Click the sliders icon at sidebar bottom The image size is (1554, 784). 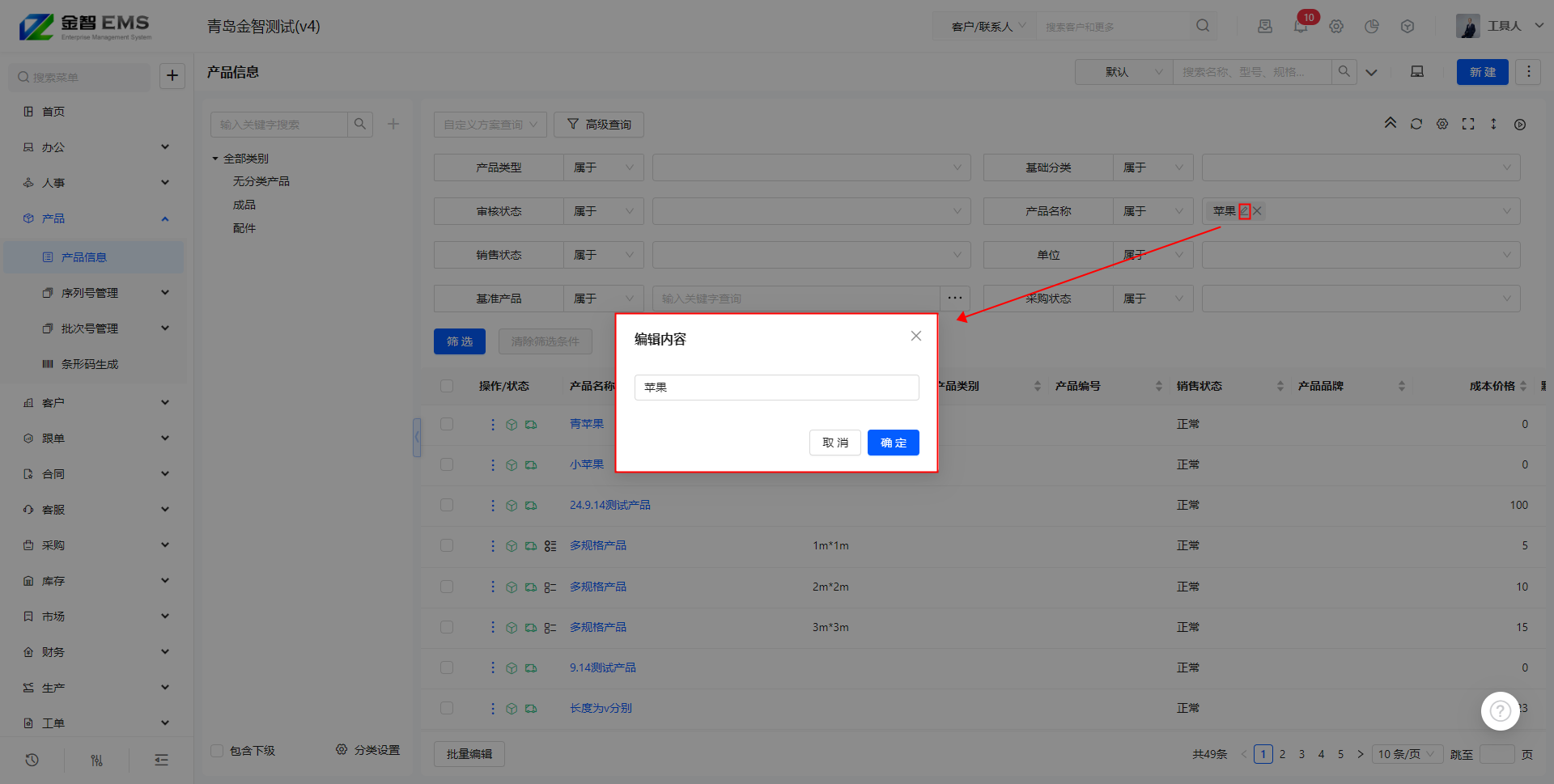97,760
